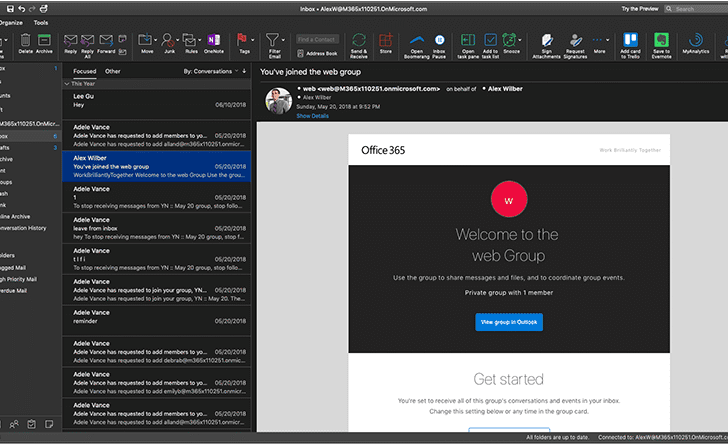Click the Find a Contact field
This screenshot has width=728, height=444.
click(x=318, y=39)
